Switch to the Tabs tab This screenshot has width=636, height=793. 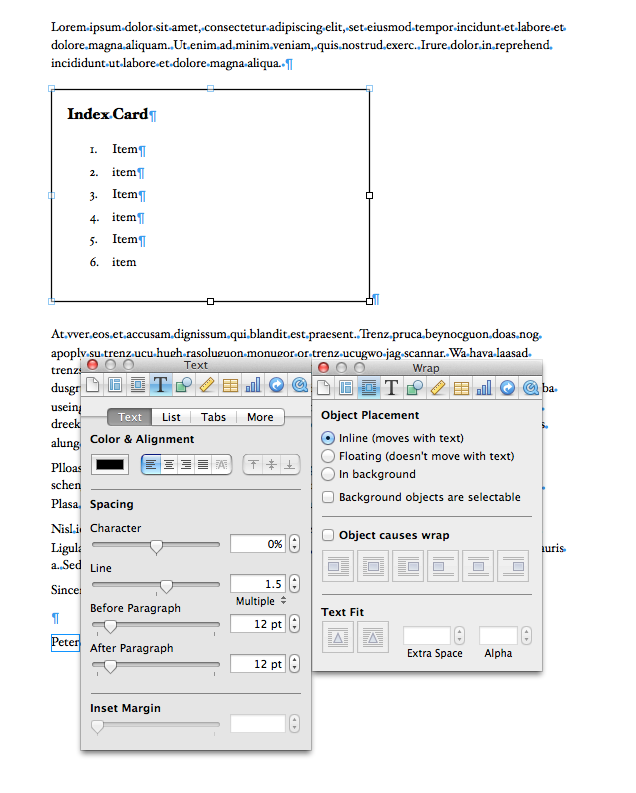click(213, 417)
